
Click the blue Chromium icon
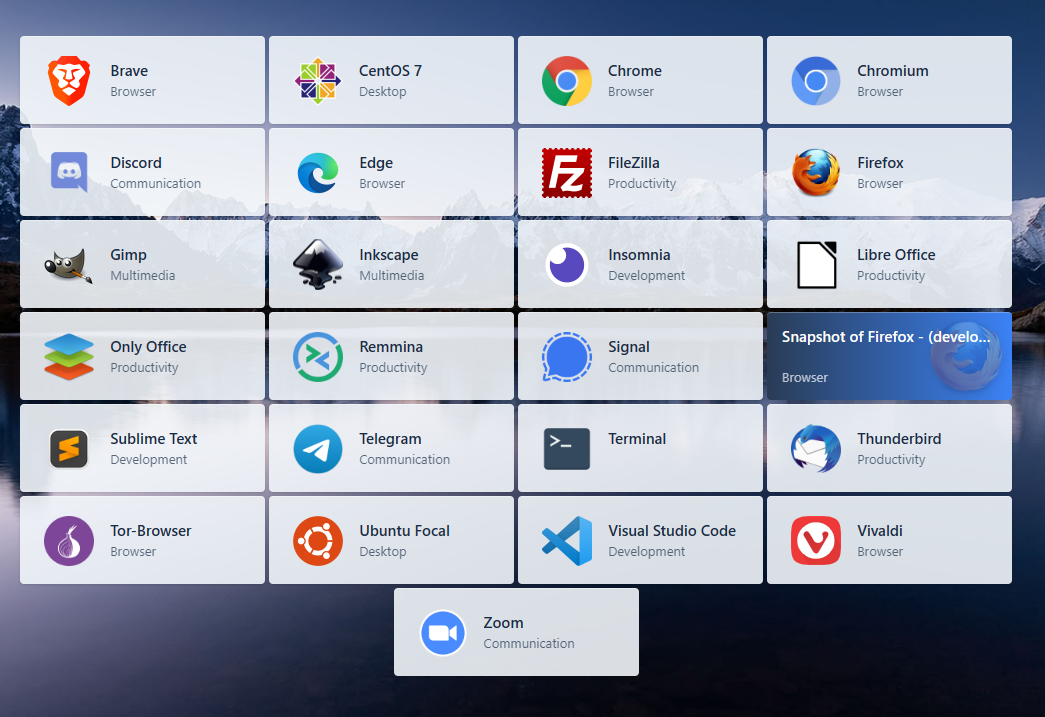click(x=816, y=81)
